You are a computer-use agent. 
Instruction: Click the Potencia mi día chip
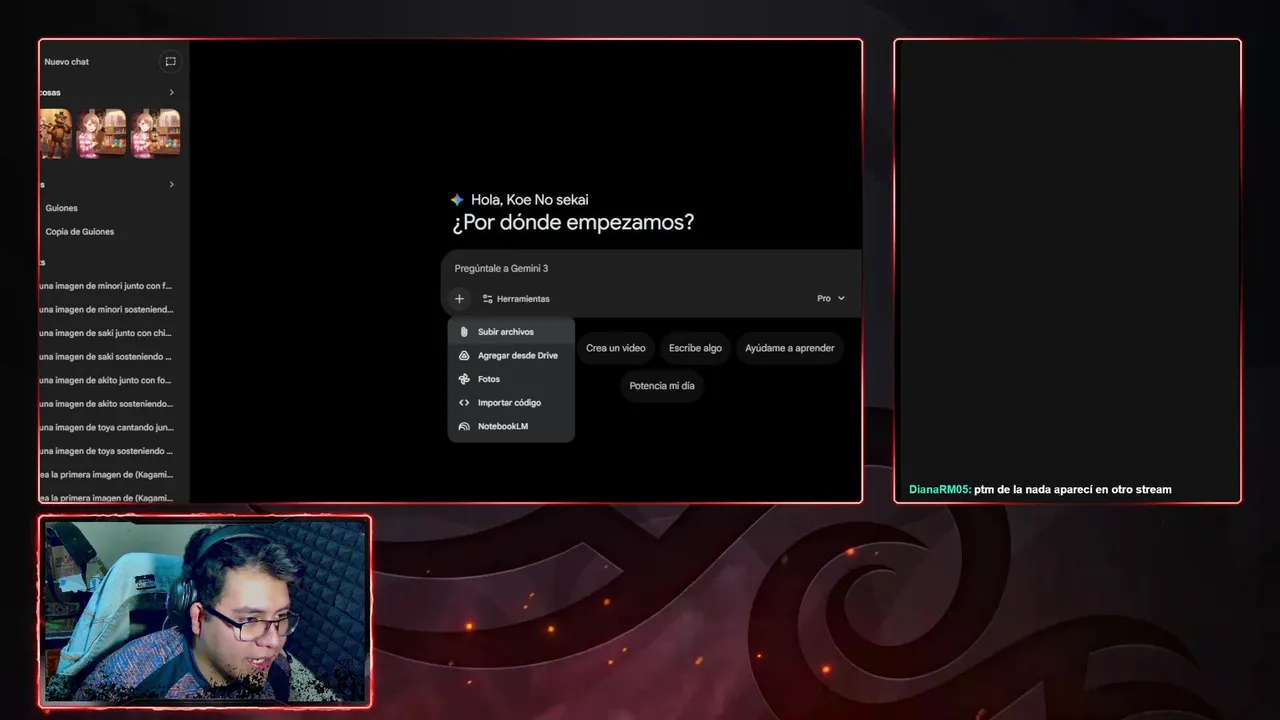(x=662, y=386)
